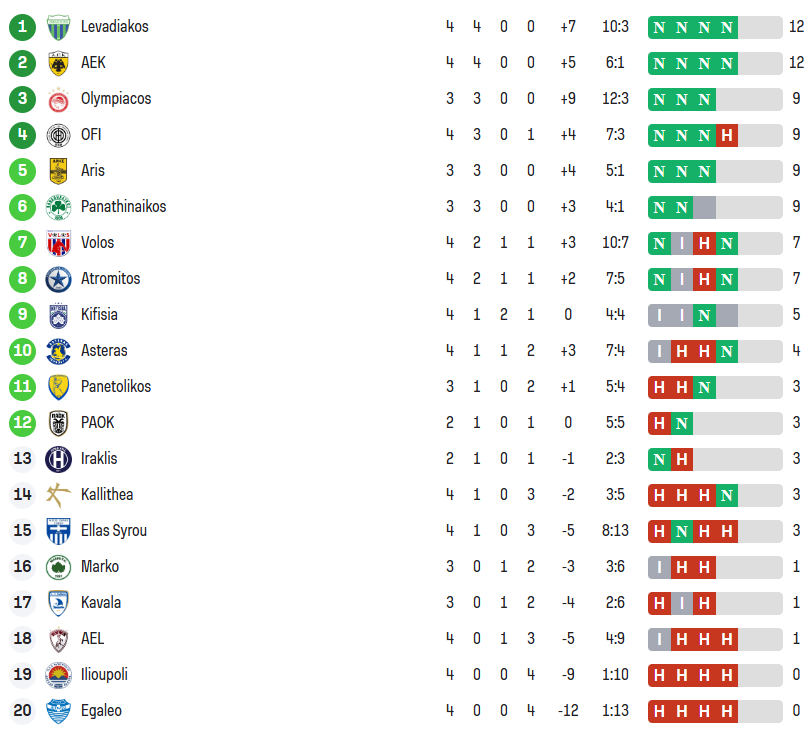809x737 pixels.
Task: Click the AEK team logo
Action: (59, 63)
